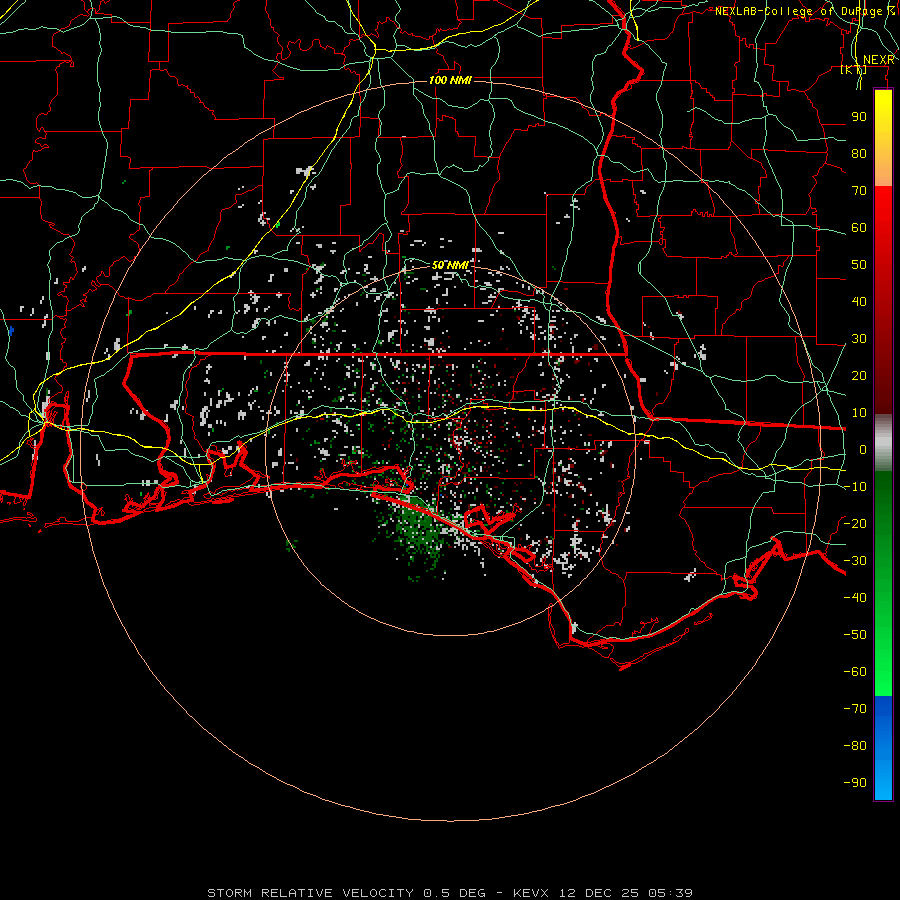Viewport: 900px width, 900px height.
Task: Click the 30 value on velocity scale
Action: click(859, 339)
